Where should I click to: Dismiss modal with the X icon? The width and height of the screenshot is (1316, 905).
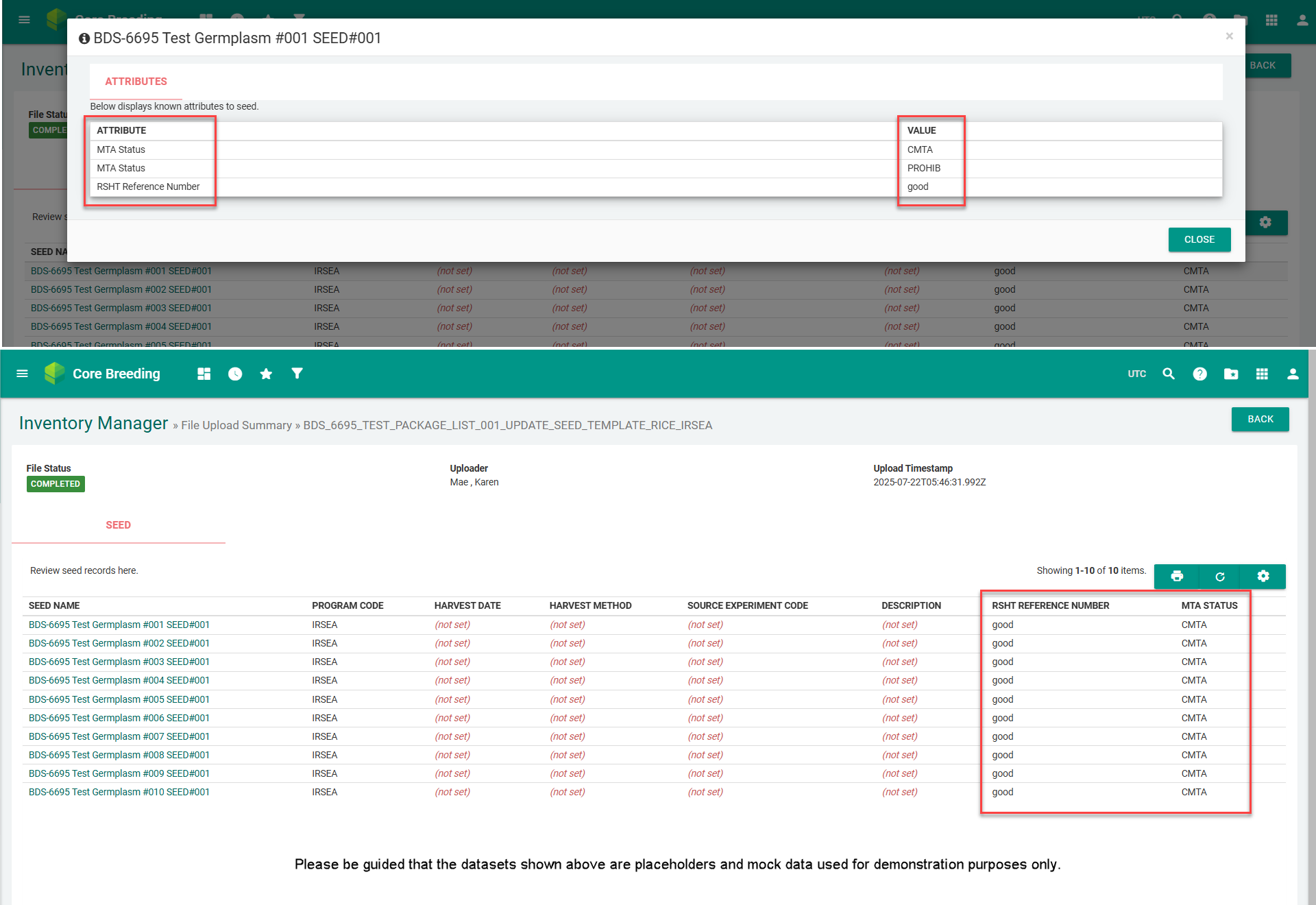[1230, 36]
